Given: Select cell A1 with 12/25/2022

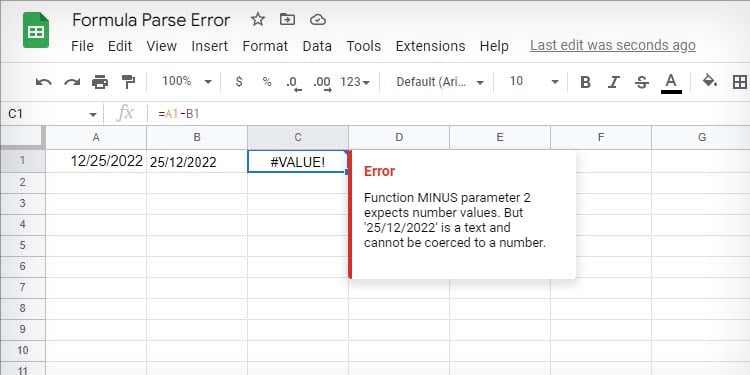Looking at the screenshot, I should click(96, 161).
